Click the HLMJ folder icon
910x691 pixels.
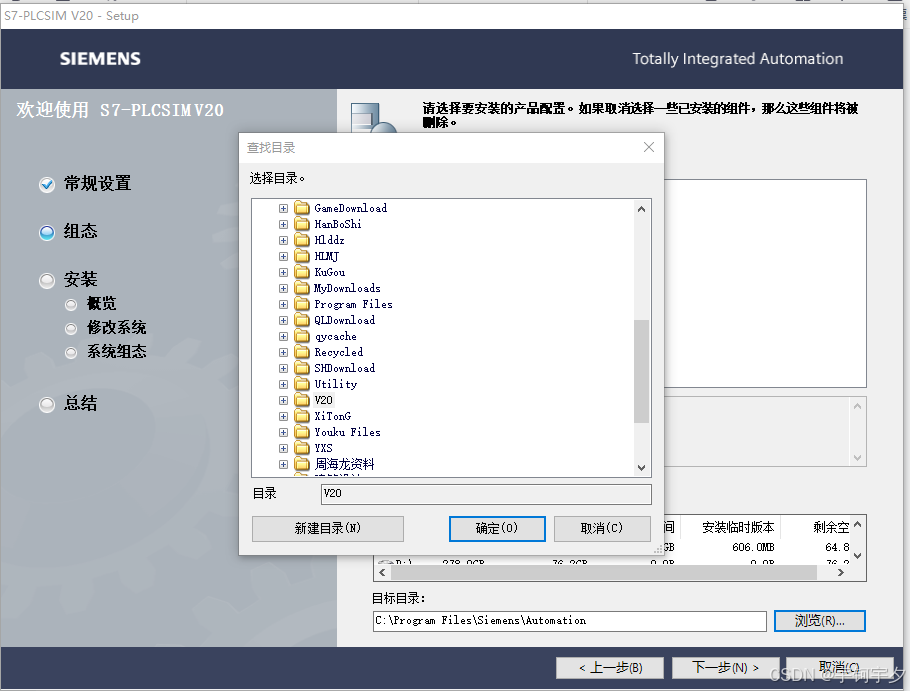coord(302,256)
